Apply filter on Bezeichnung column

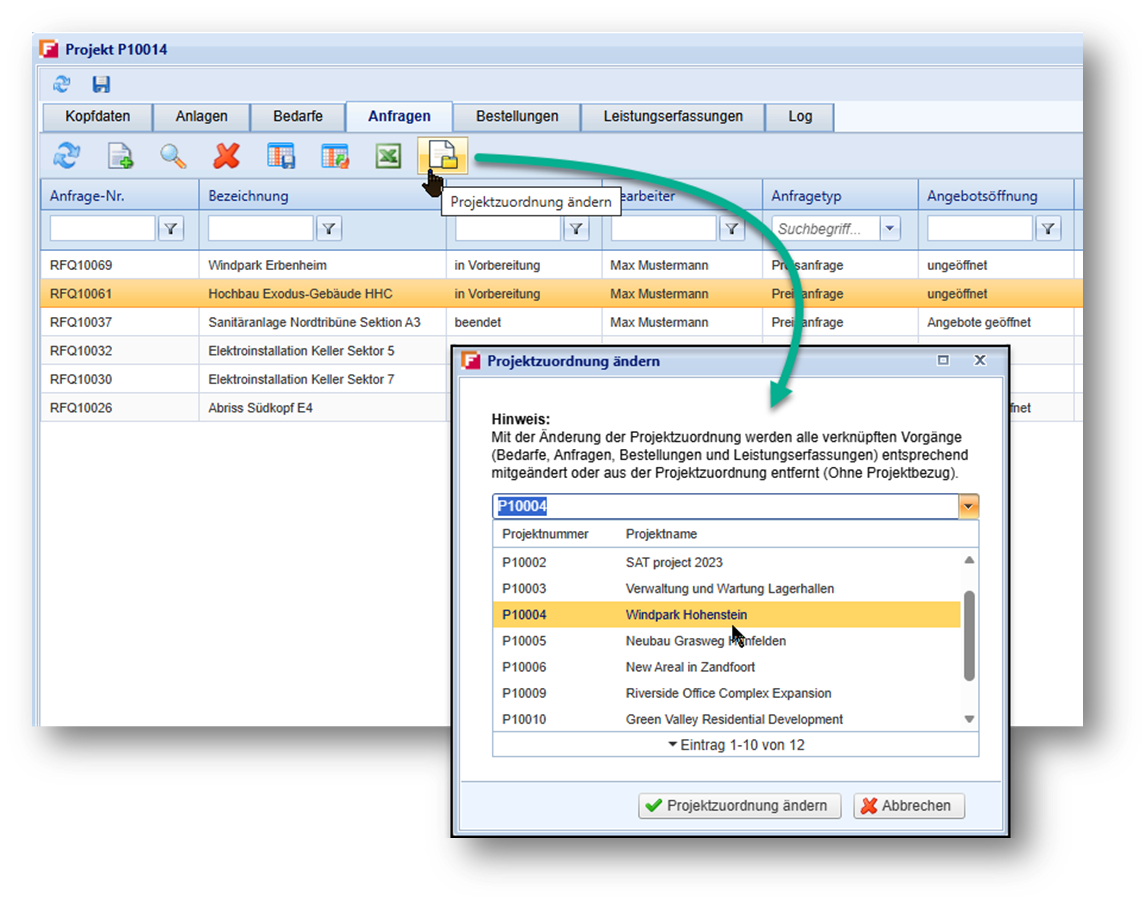(329, 228)
